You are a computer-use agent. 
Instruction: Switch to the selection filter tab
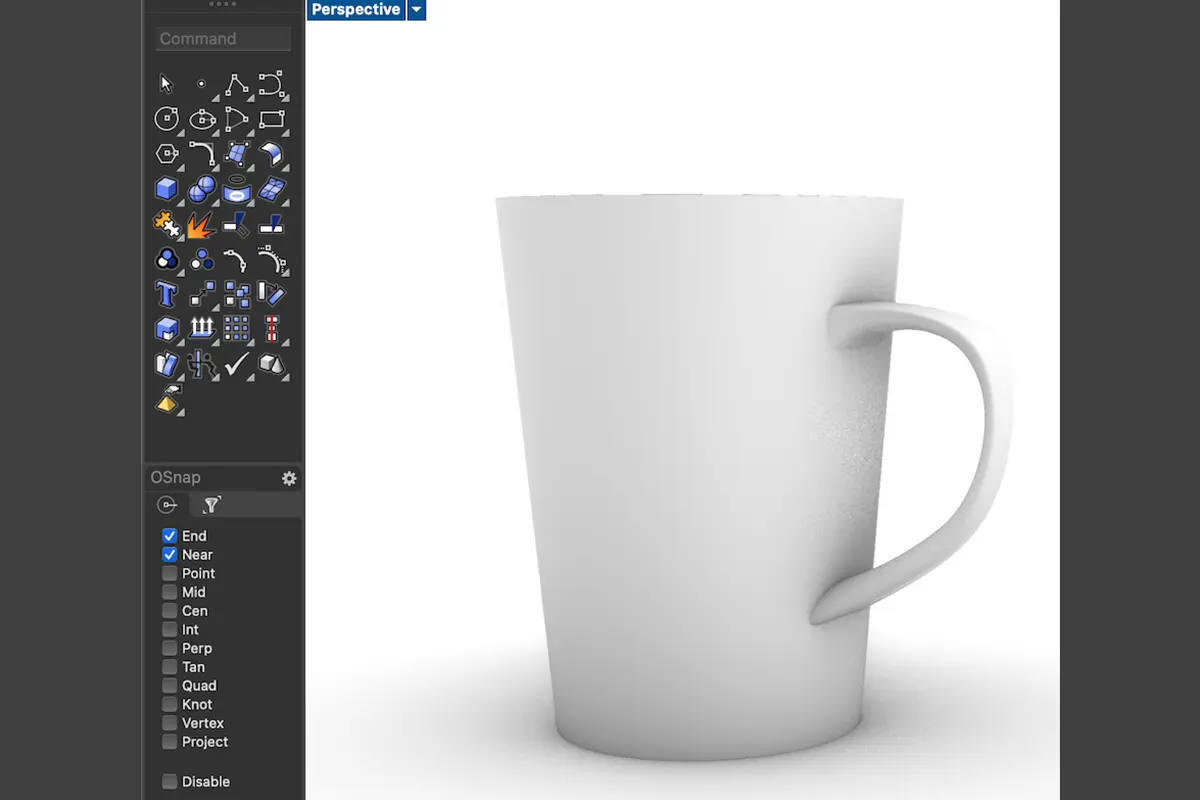(211, 505)
